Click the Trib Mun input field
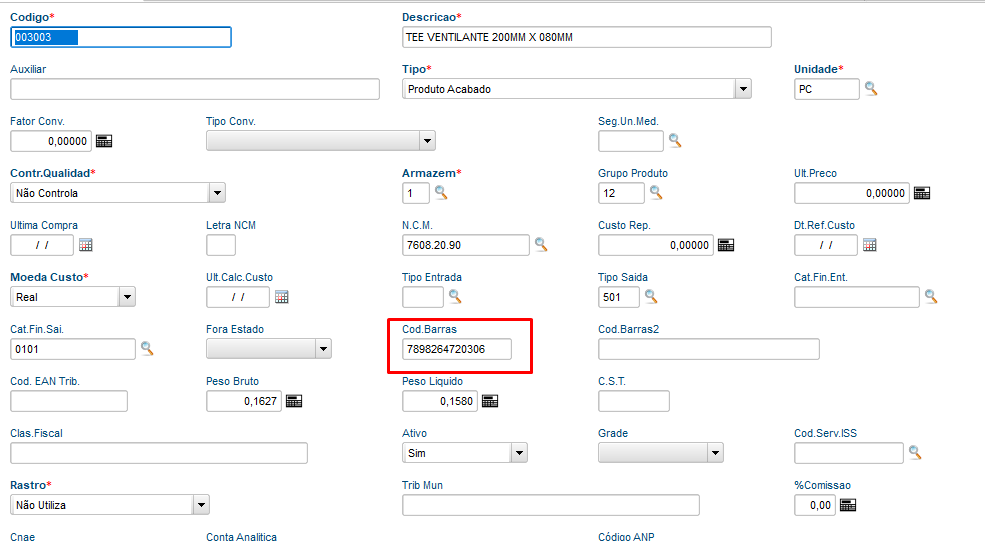Viewport: 985px width, 541px height. pyautogui.click(x=551, y=505)
